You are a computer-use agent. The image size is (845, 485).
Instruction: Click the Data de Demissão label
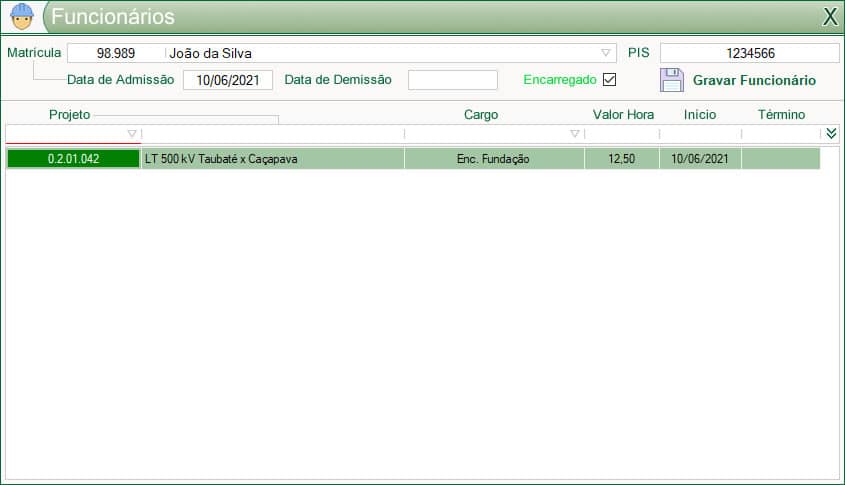[x=338, y=80]
